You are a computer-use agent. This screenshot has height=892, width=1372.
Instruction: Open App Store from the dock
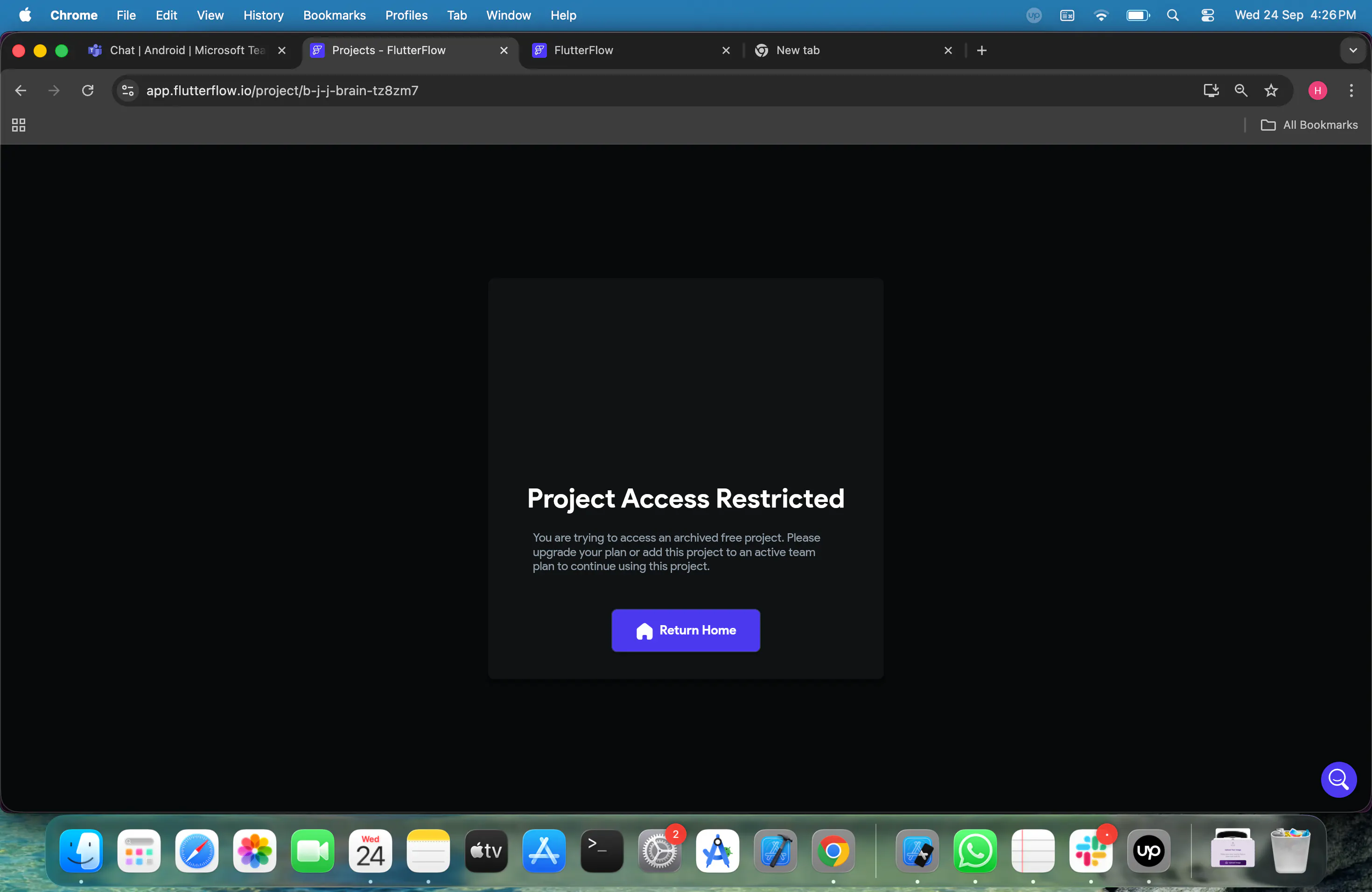pos(544,850)
